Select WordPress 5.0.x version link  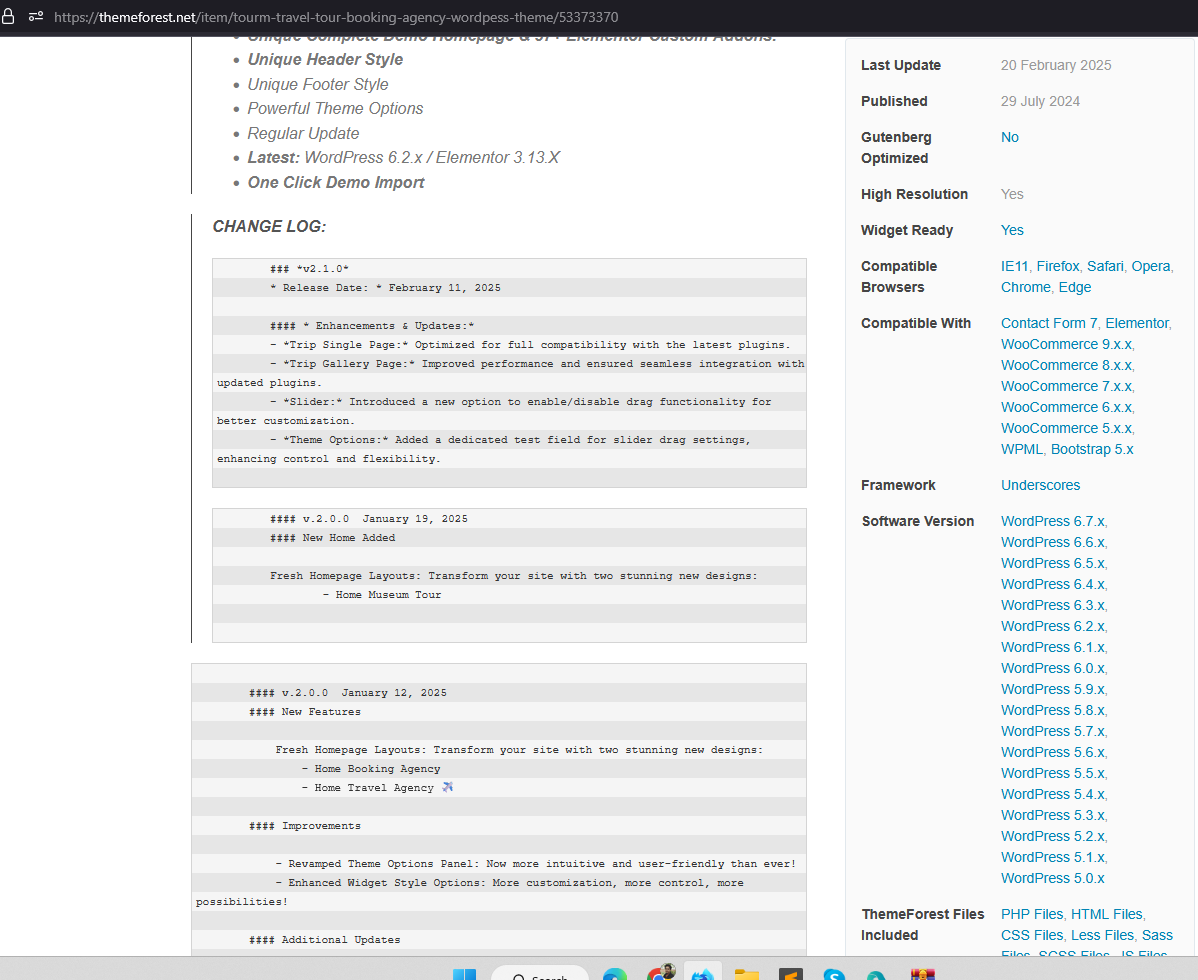tap(1052, 878)
